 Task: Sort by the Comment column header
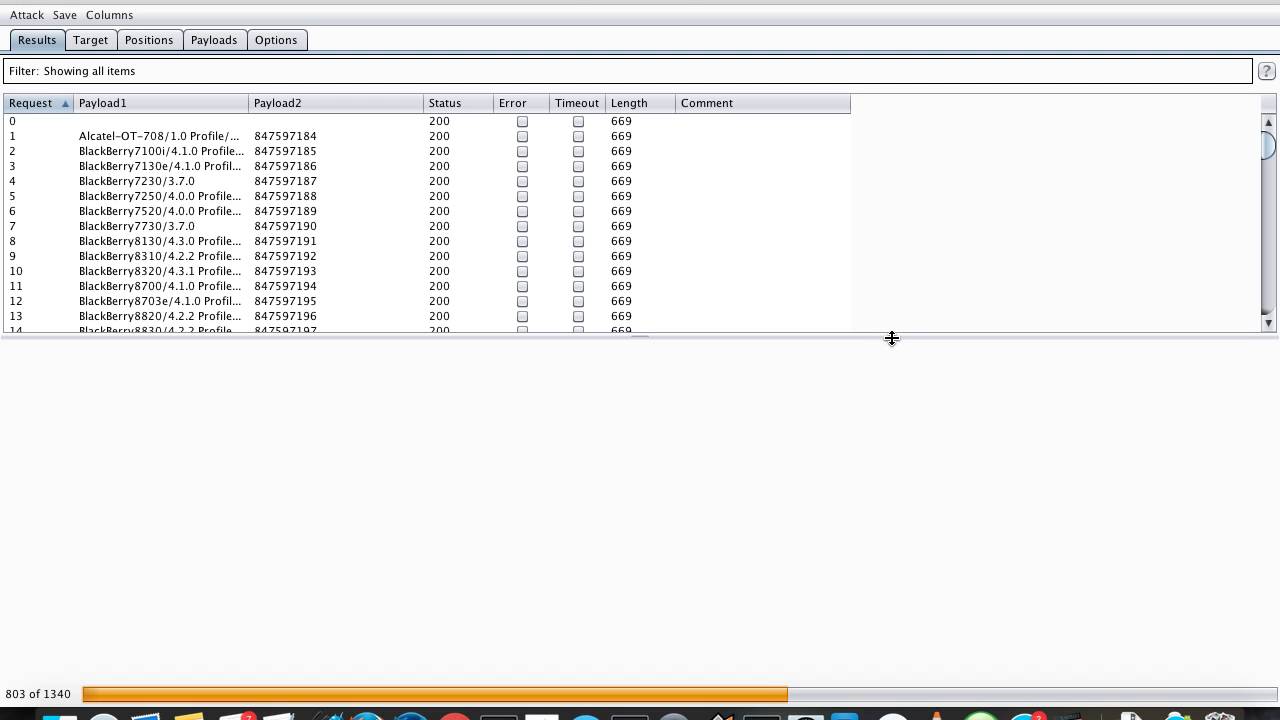762,103
